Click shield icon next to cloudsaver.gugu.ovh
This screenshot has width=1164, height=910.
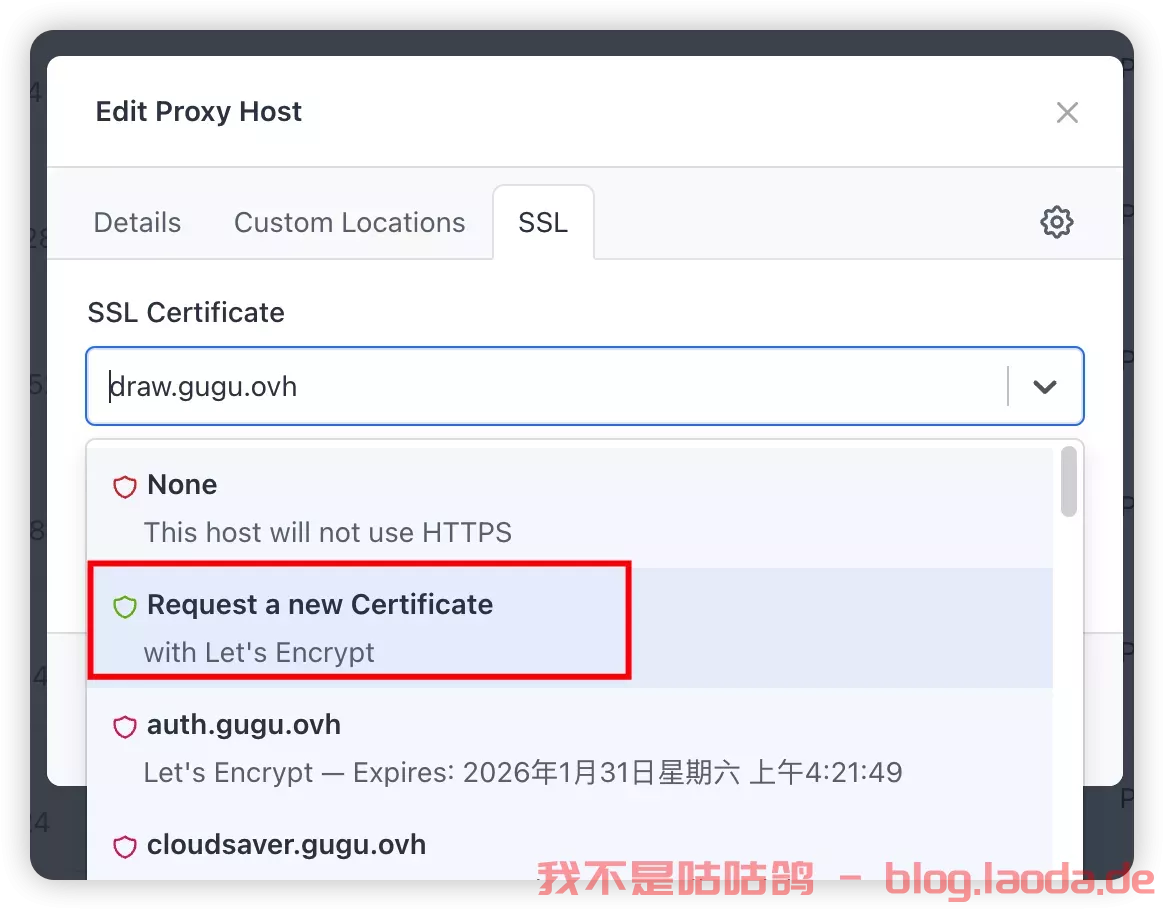124,847
